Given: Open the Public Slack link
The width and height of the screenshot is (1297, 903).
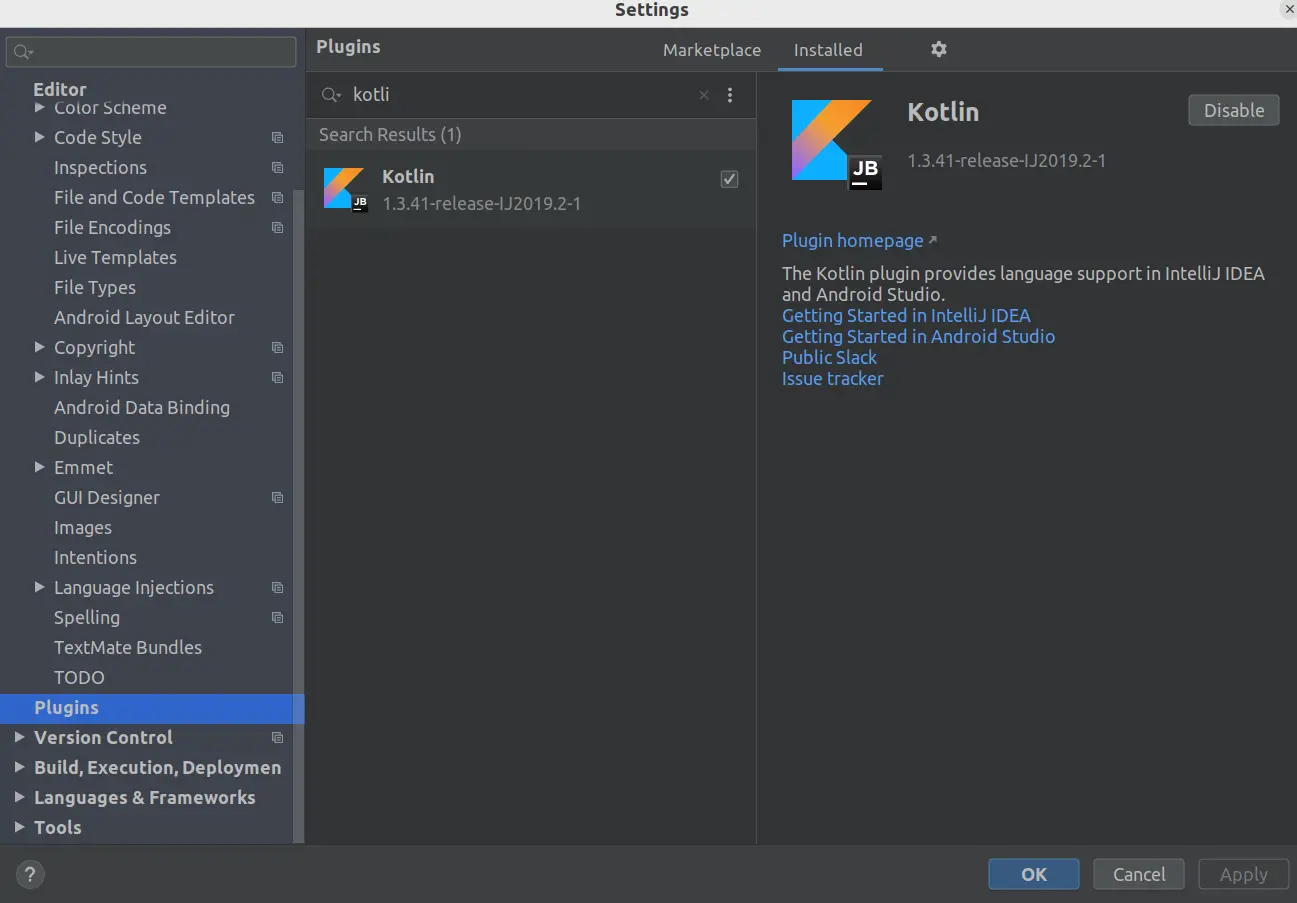Looking at the screenshot, I should pos(829,358).
